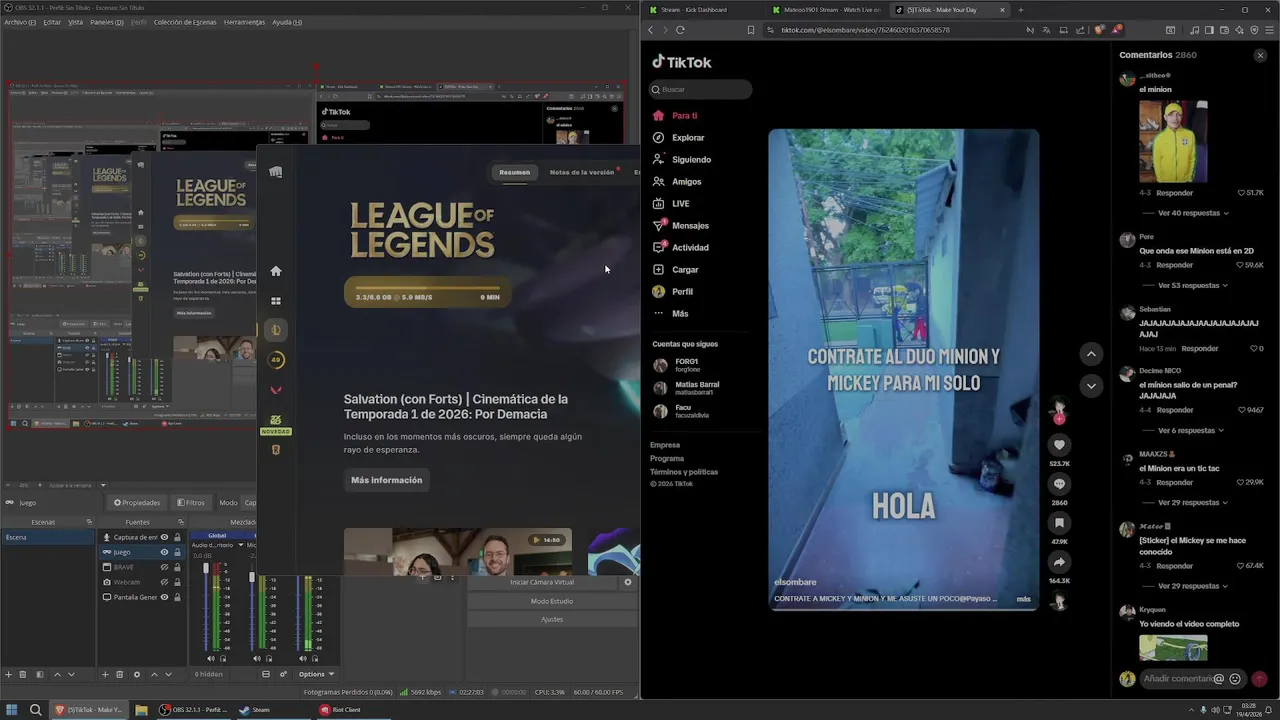
Task: Add a new scene in OBS Escenas
Action: (8, 674)
